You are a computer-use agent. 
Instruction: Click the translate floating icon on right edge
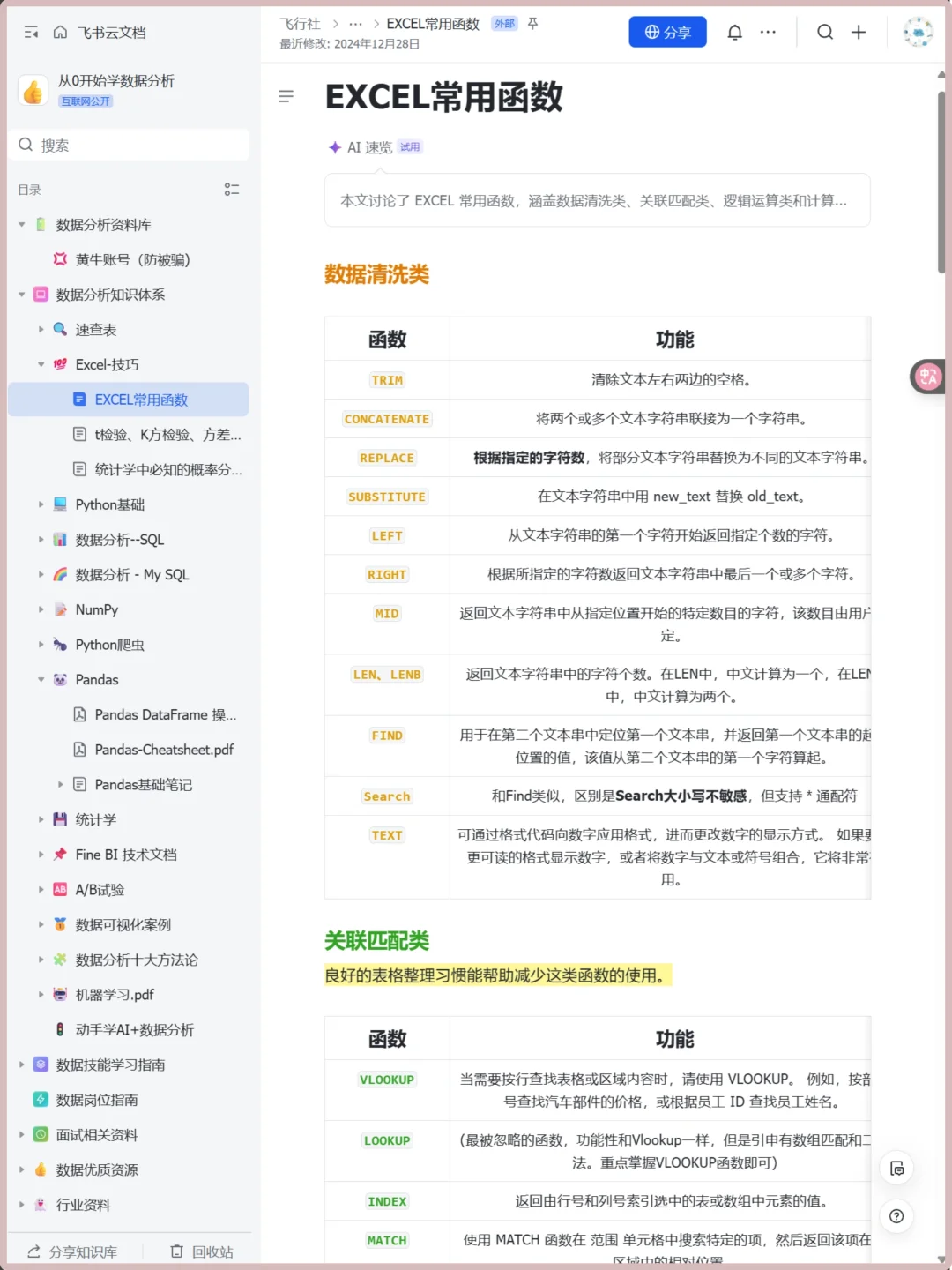click(x=927, y=377)
